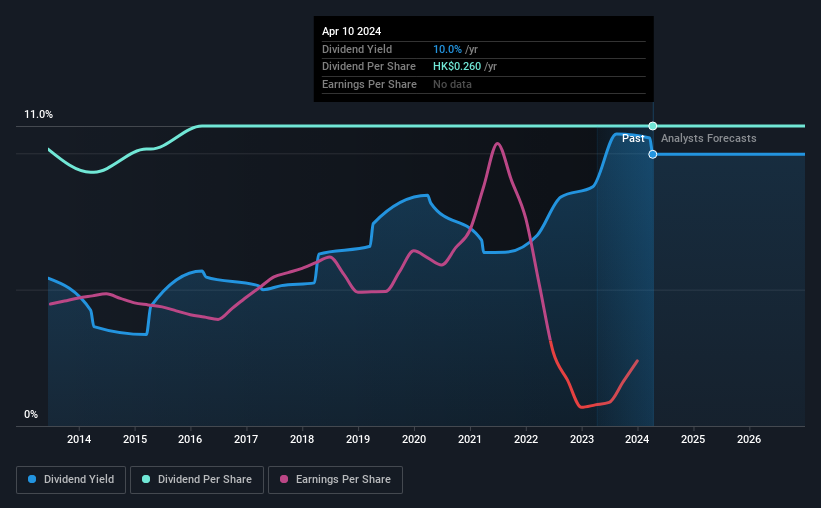
Task: Click the 2022 x-axis label
Action: (x=526, y=439)
